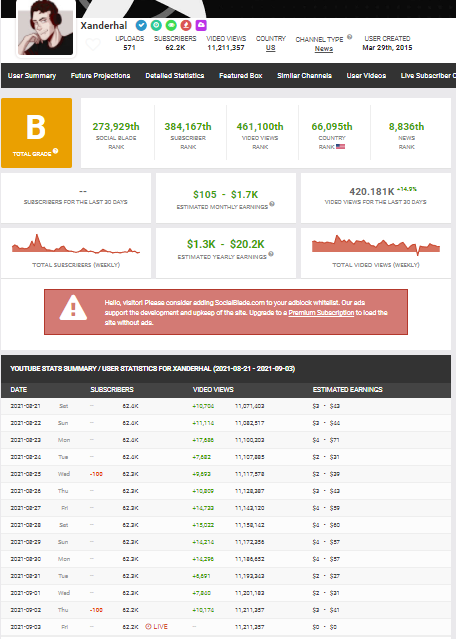Click the SUBSCRIBERS column header
Viewport: 456px width, 639px height.
(x=112, y=390)
